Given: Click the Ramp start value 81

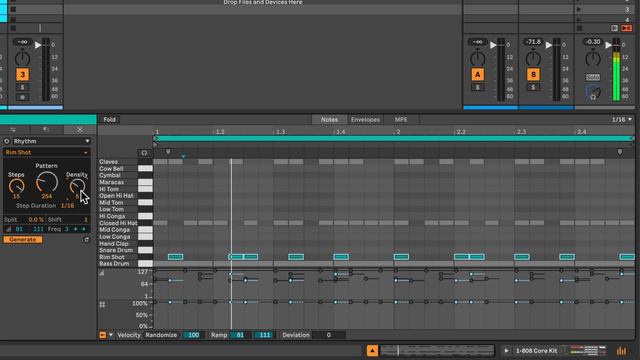Looking at the screenshot, I should click(240, 335).
